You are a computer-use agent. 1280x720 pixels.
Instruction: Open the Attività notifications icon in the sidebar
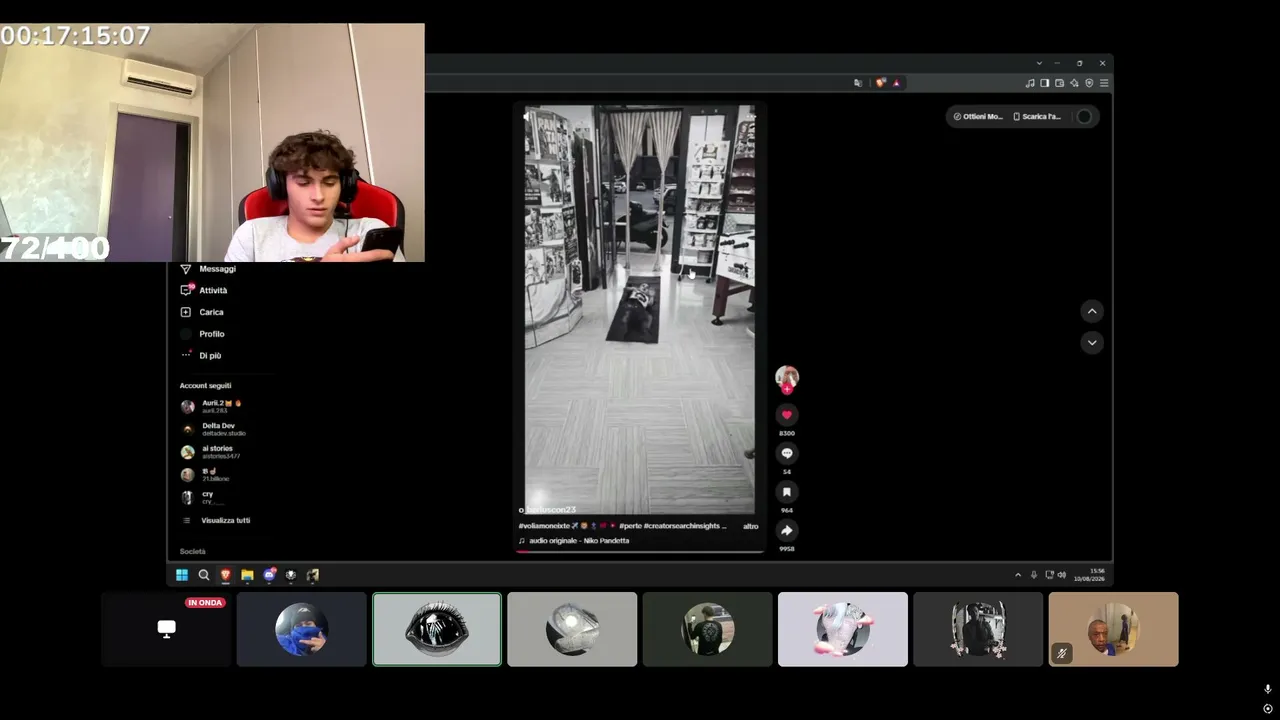[x=185, y=290]
